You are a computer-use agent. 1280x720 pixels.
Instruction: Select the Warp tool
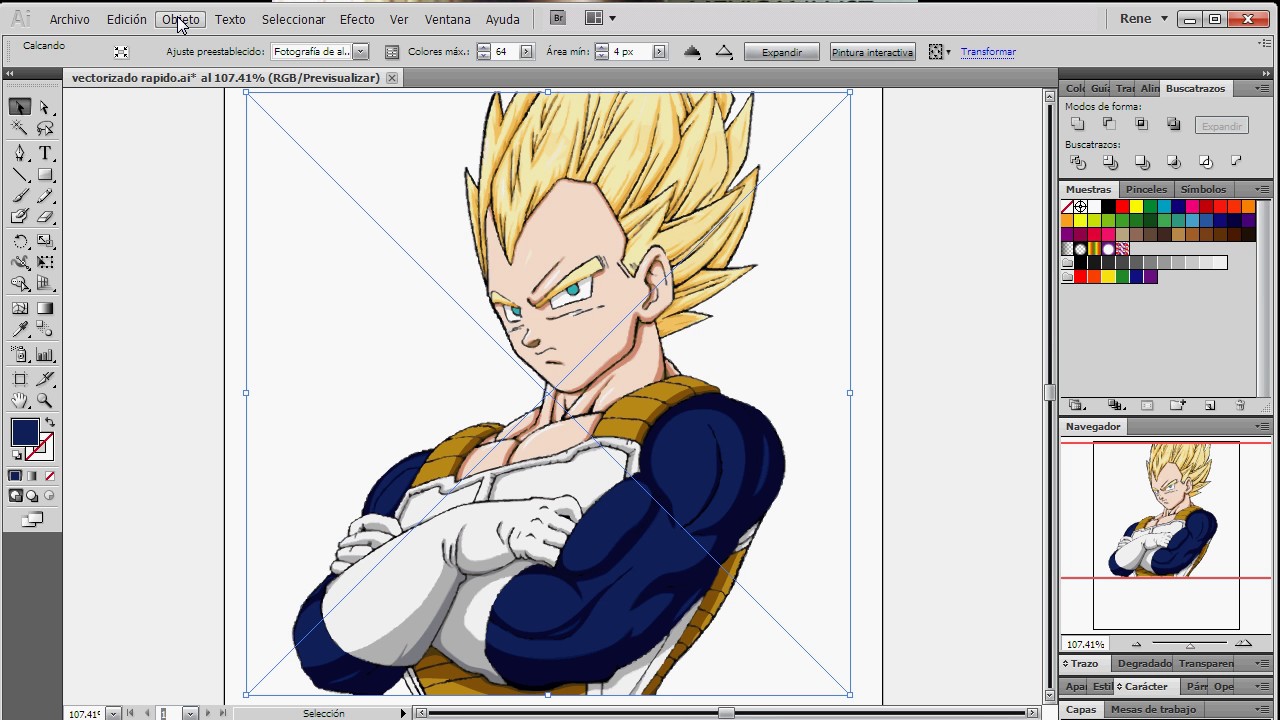20,263
